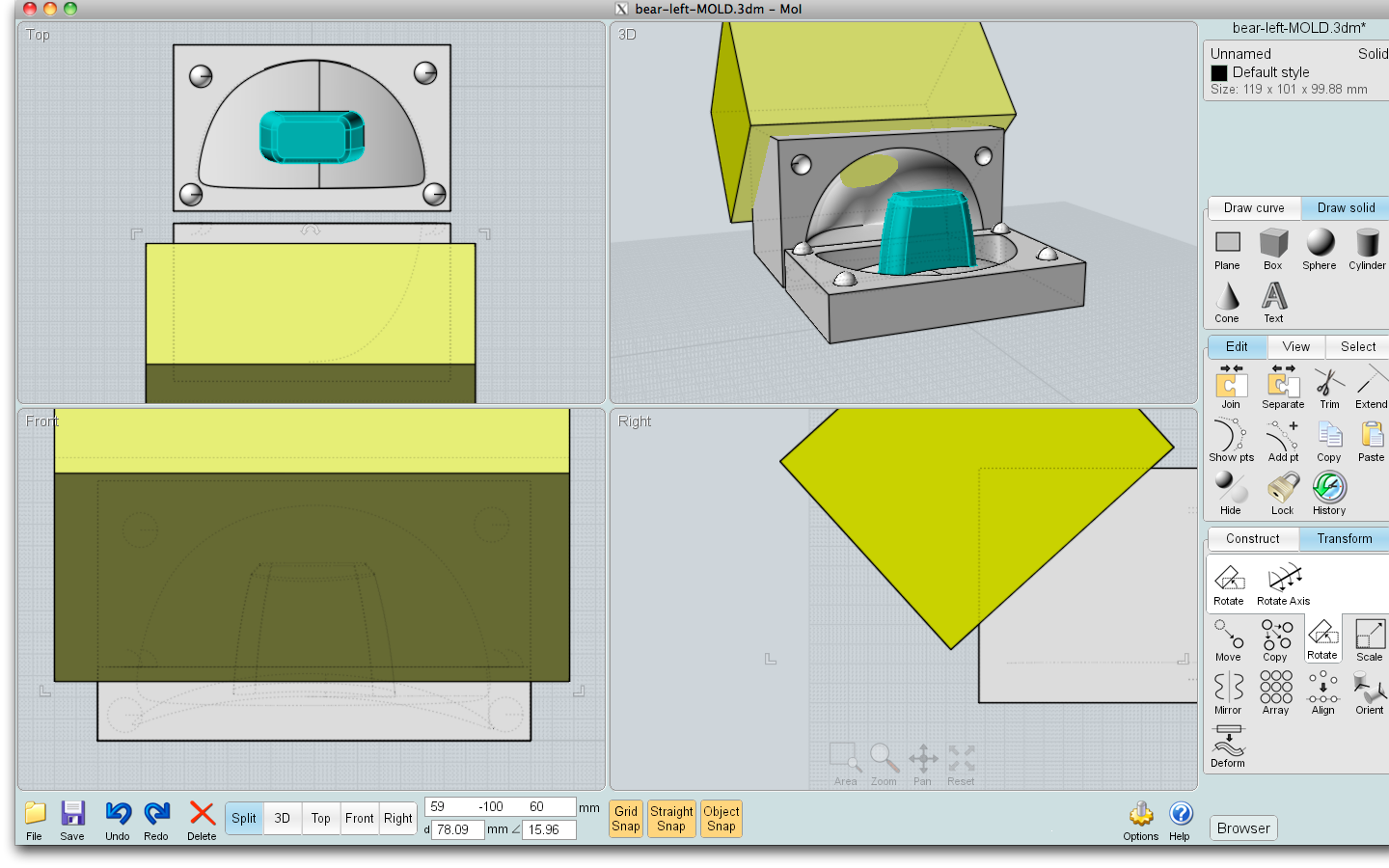This screenshot has height=868, width=1389.
Task: Click the Array transform tool
Action: click(x=1275, y=693)
